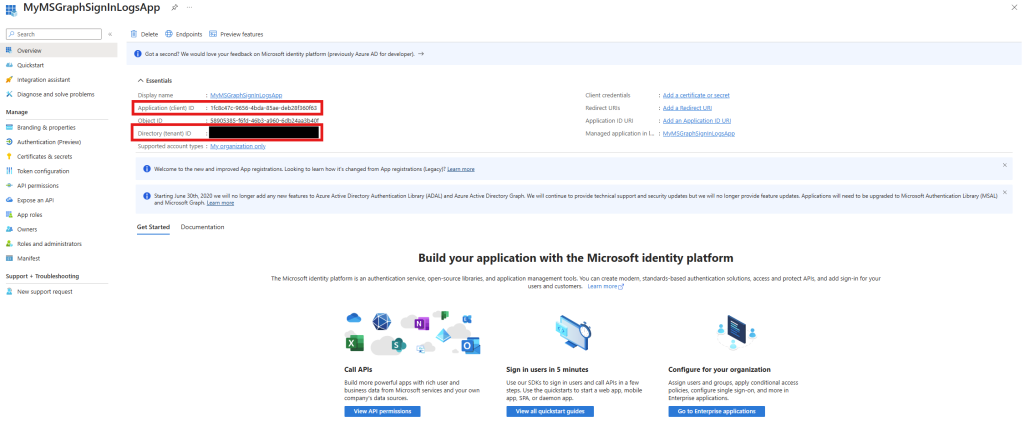Click Add a certificate or secret link
Image resolution: width=1024 pixels, height=436 pixels.
coord(696,95)
